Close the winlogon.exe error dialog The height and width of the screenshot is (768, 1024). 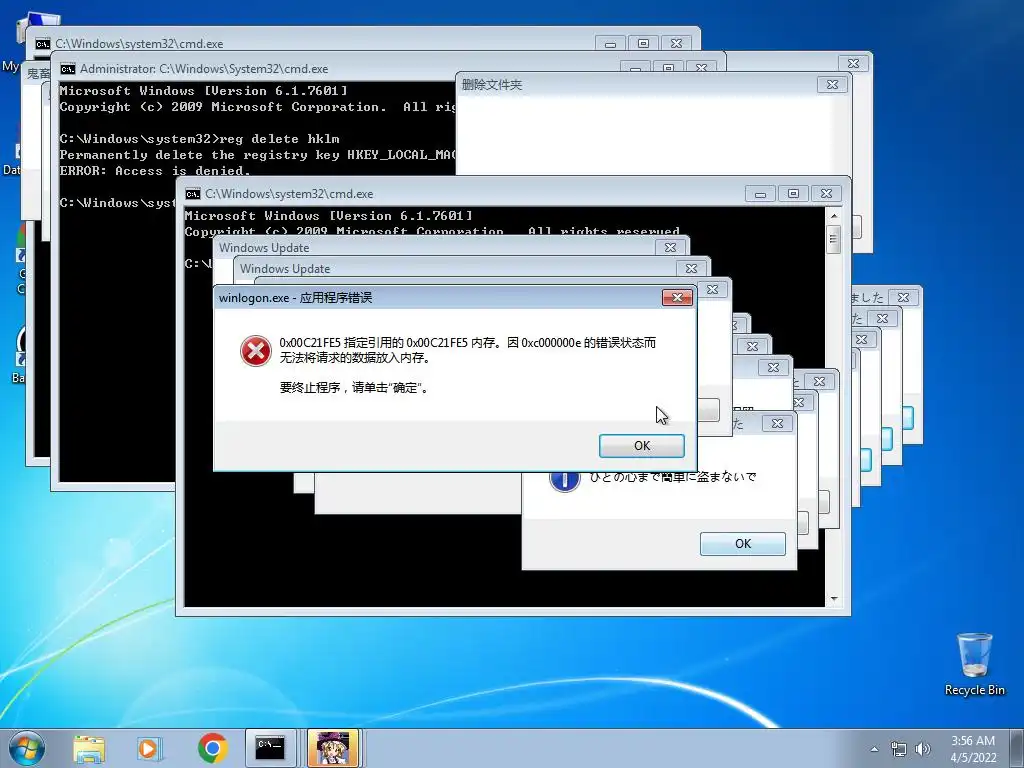[x=677, y=298]
